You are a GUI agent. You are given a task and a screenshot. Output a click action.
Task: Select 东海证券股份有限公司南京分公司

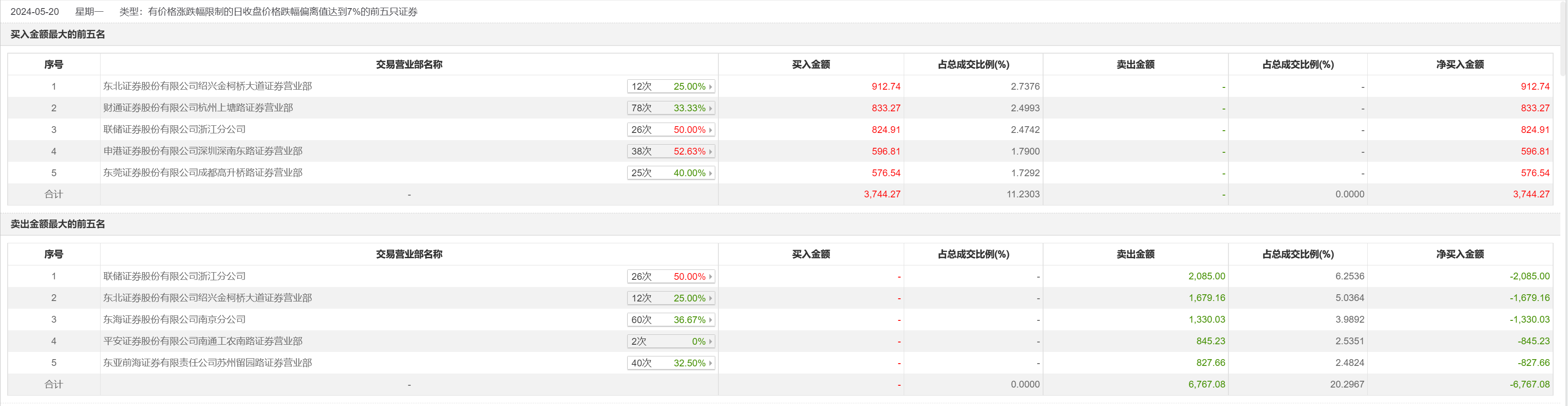point(174,319)
